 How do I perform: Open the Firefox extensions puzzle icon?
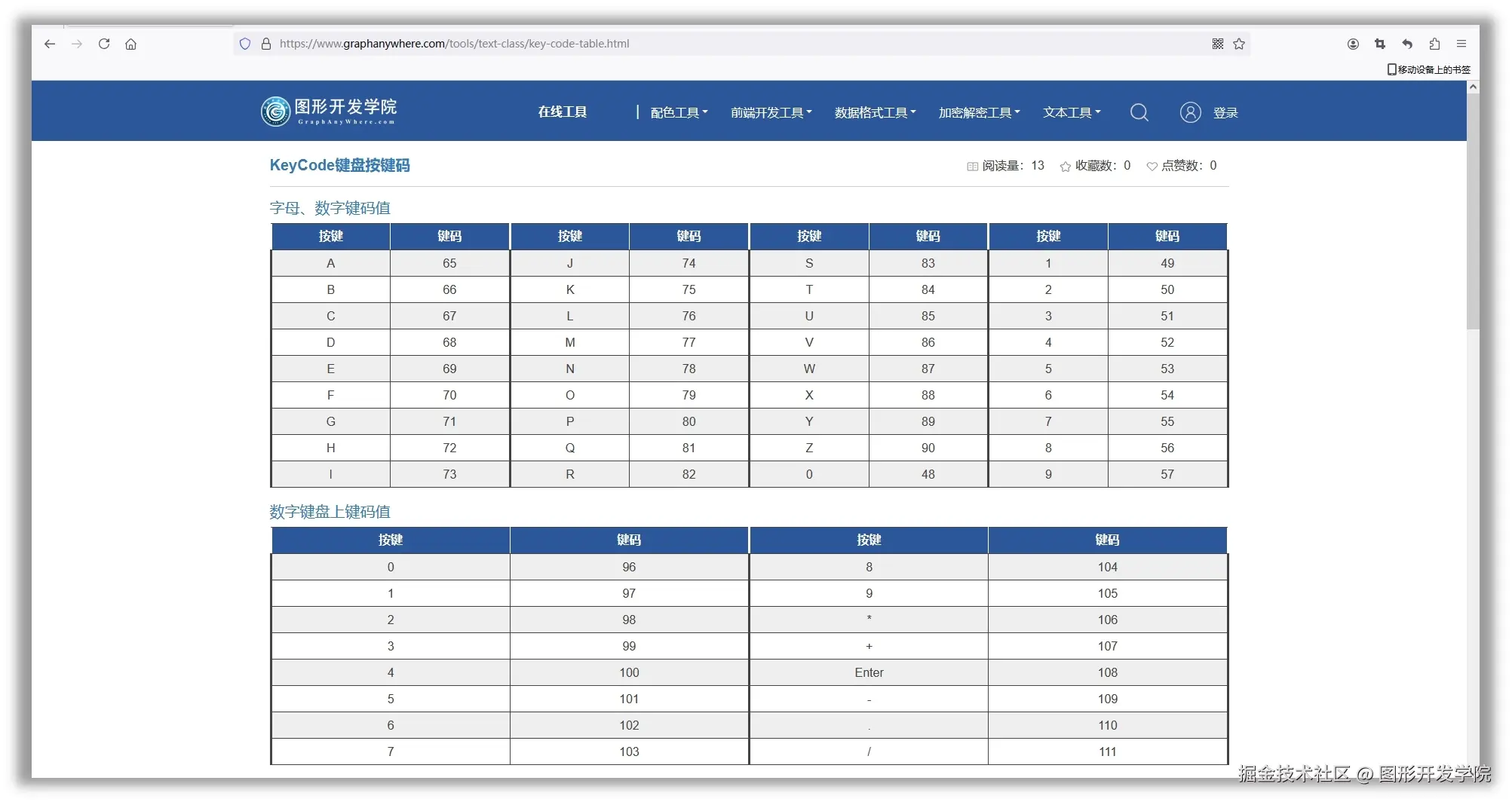(1434, 44)
